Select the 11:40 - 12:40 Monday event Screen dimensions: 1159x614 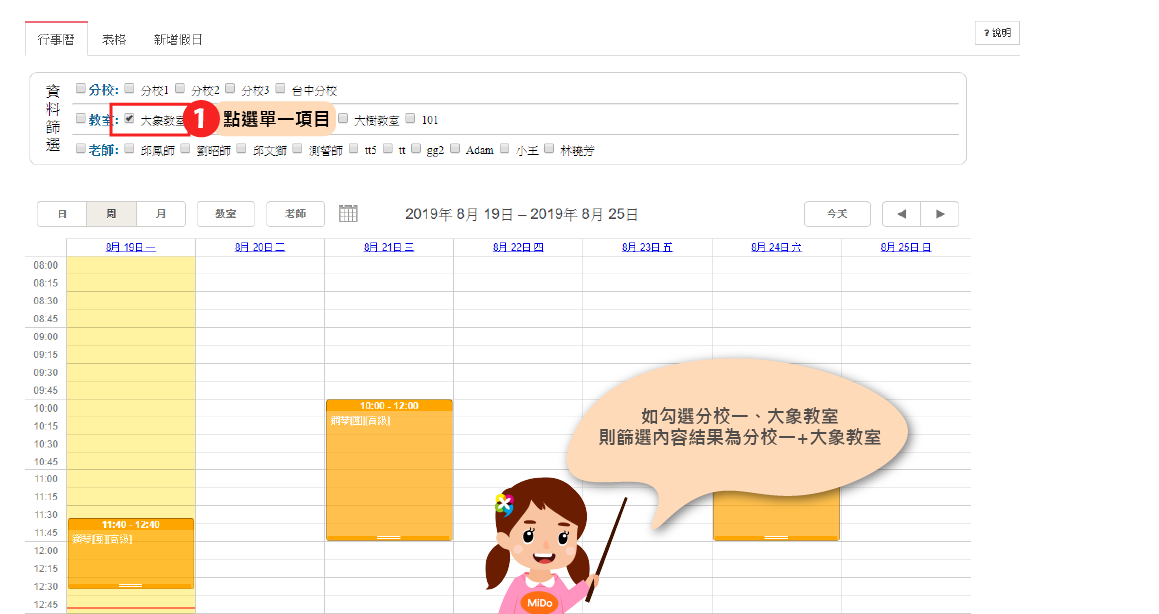(130, 552)
